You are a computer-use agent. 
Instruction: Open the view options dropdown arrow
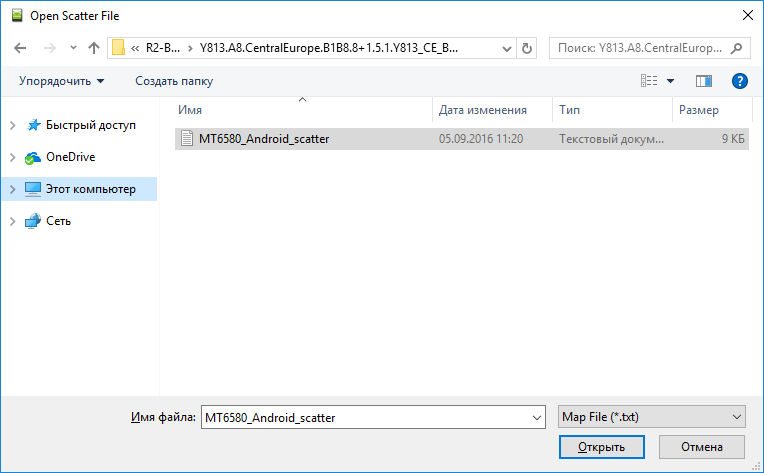(671, 81)
